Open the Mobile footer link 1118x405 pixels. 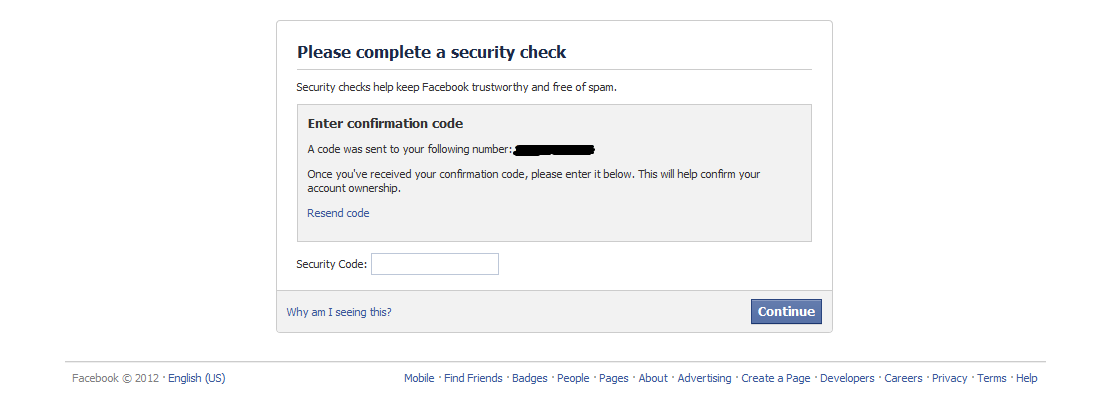(x=419, y=379)
